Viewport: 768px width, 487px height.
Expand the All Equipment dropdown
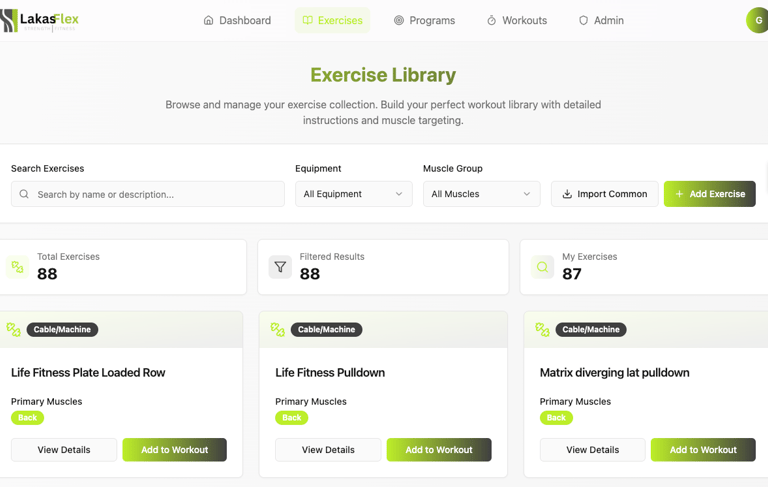pos(354,194)
